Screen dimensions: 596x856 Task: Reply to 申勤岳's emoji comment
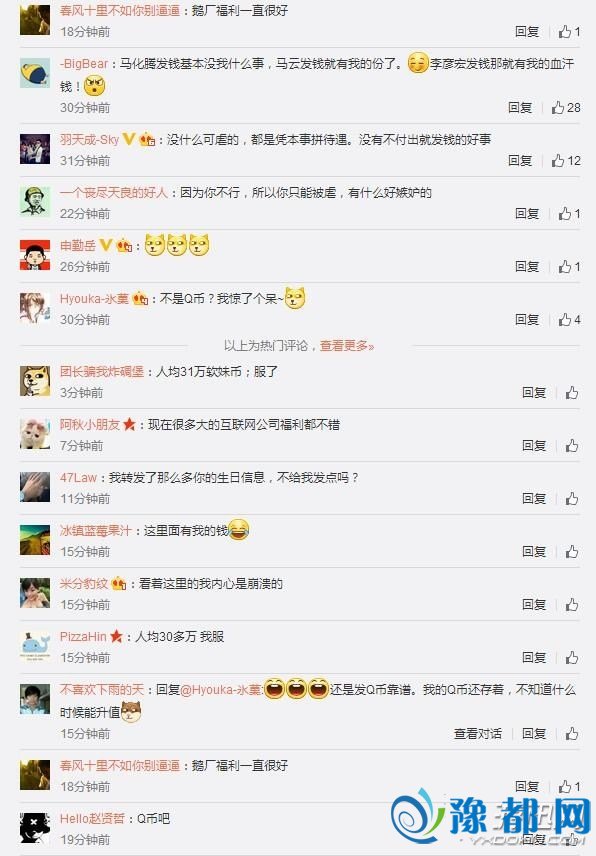(x=527, y=266)
